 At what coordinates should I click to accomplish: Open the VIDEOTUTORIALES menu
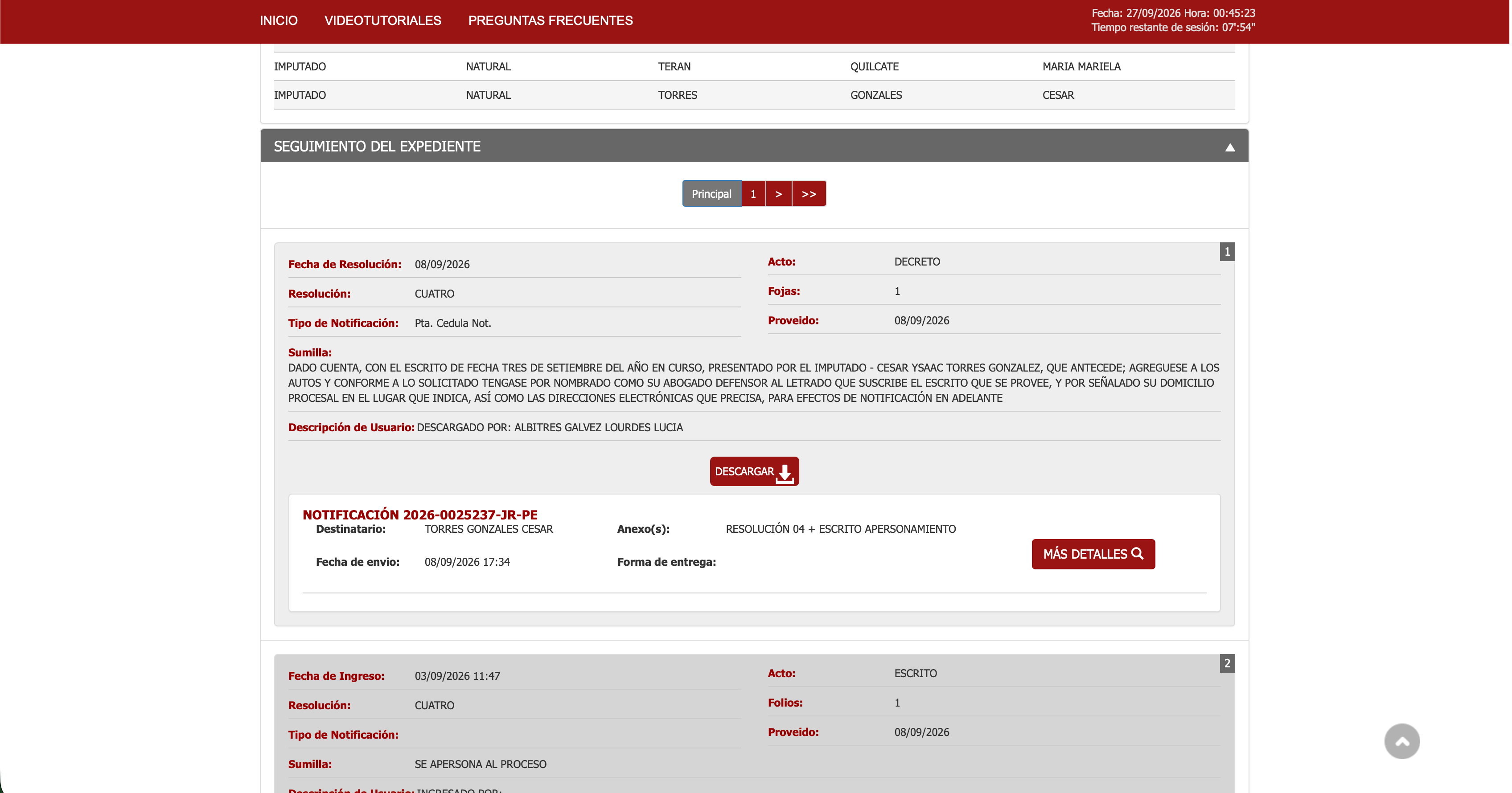click(x=383, y=20)
